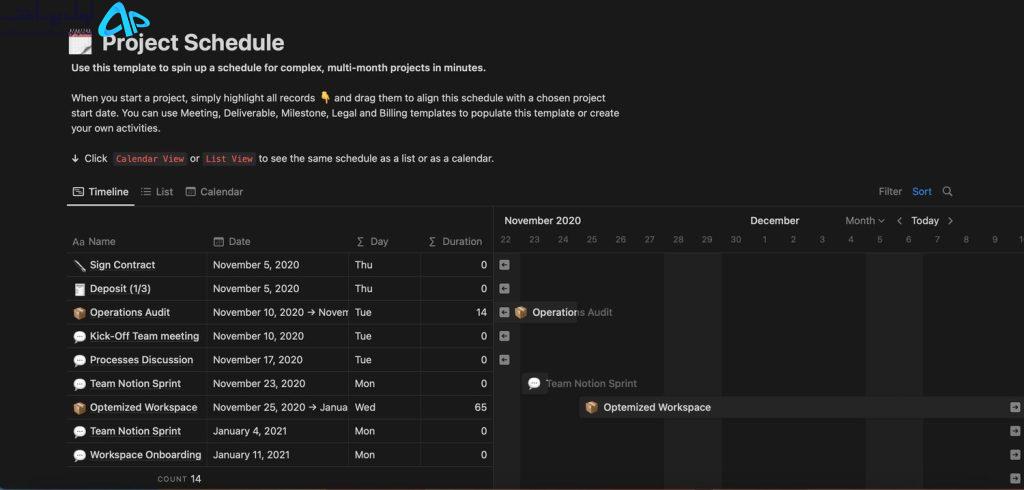
Task: Jump forward to Workspace Onboarding timeline arrow
Action: (x=1015, y=455)
